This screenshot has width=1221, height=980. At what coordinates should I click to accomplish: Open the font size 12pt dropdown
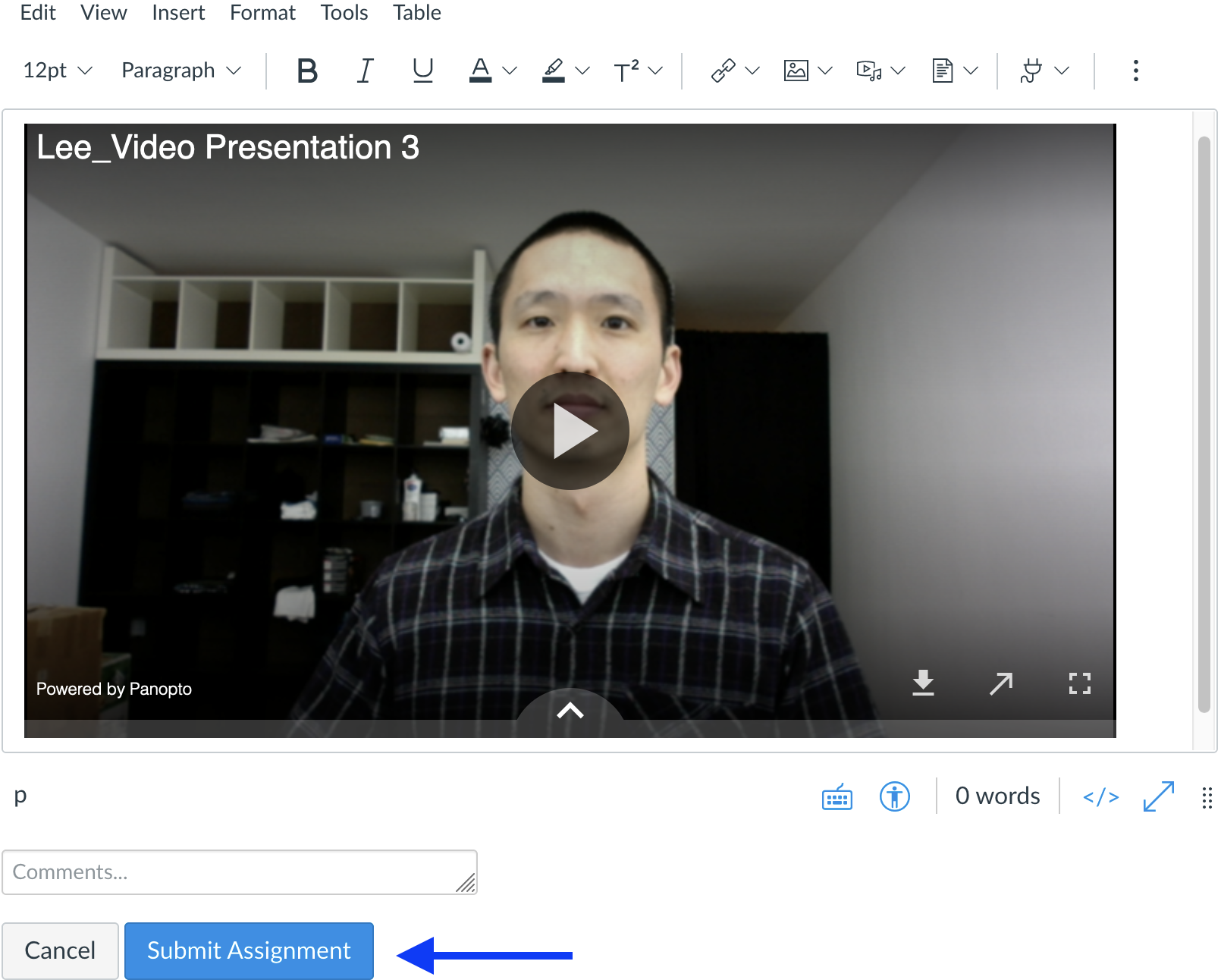click(58, 71)
